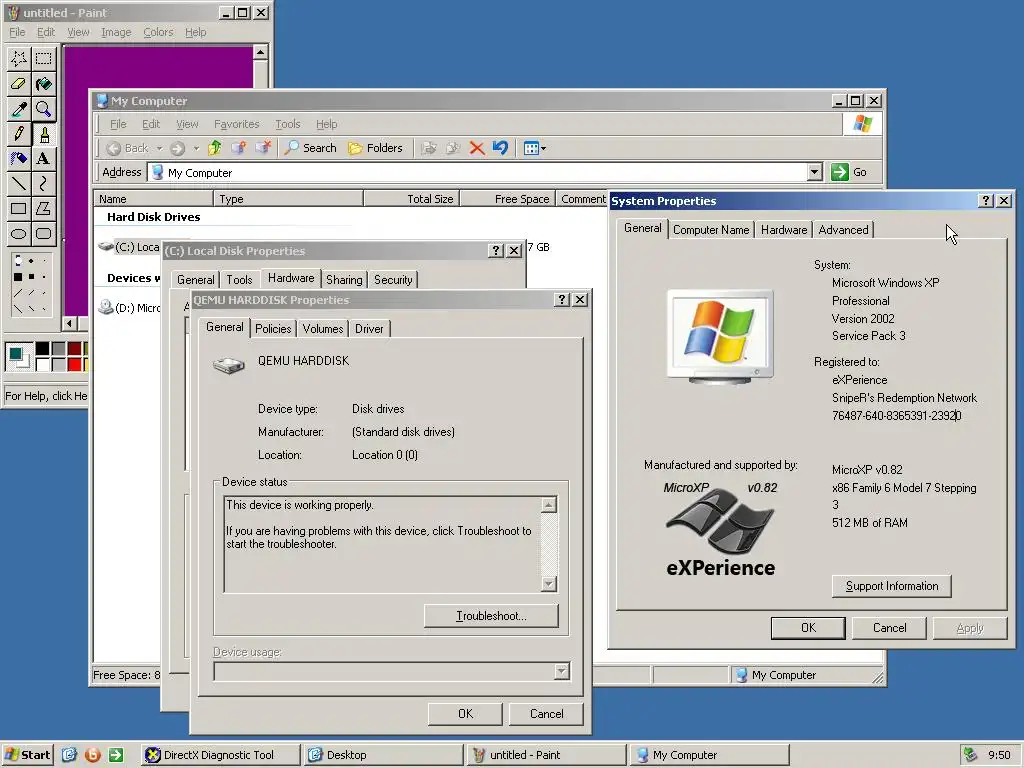Click the green Go button
The width and height of the screenshot is (1024, 768).
849,172
